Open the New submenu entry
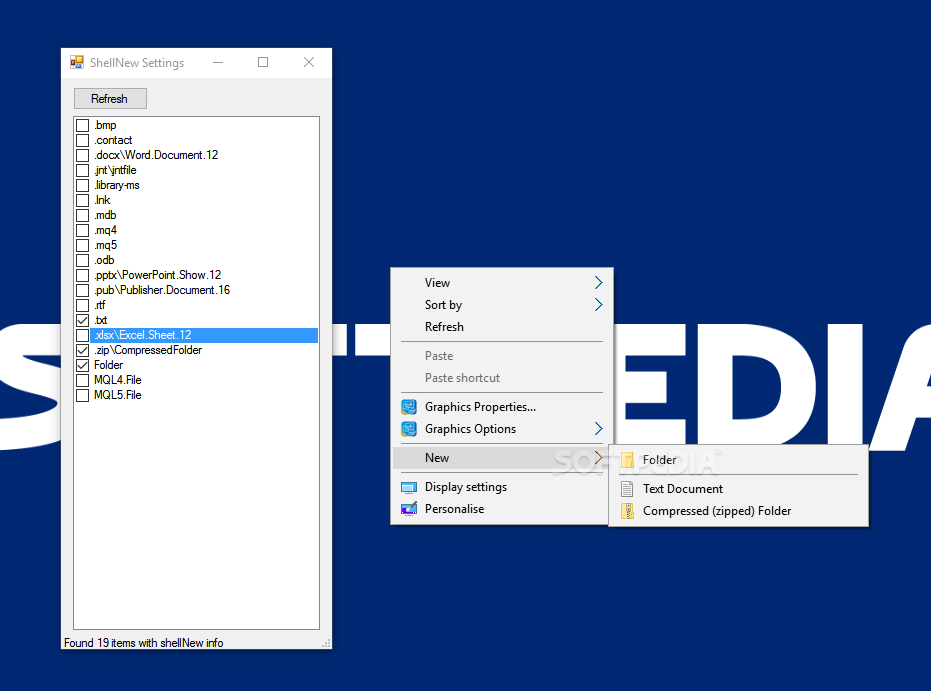This screenshot has height=691, width=931. click(x=502, y=458)
